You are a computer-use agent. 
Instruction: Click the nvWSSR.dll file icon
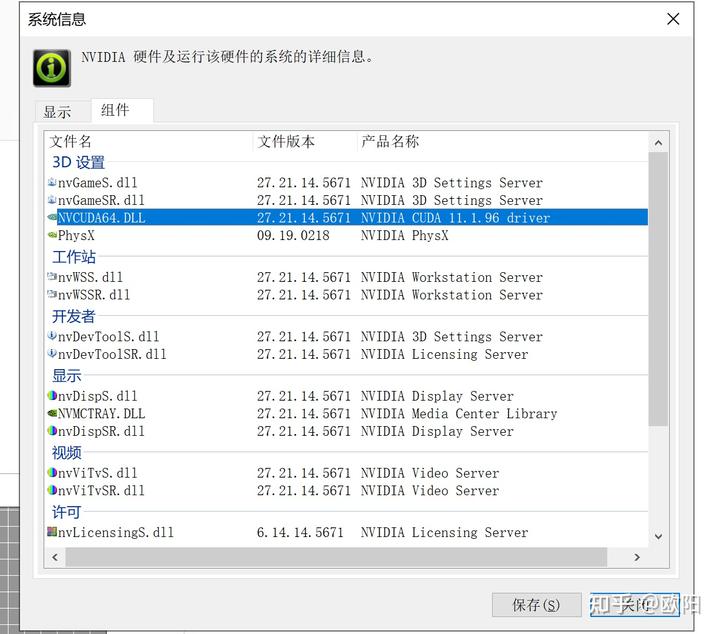point(52,294)
